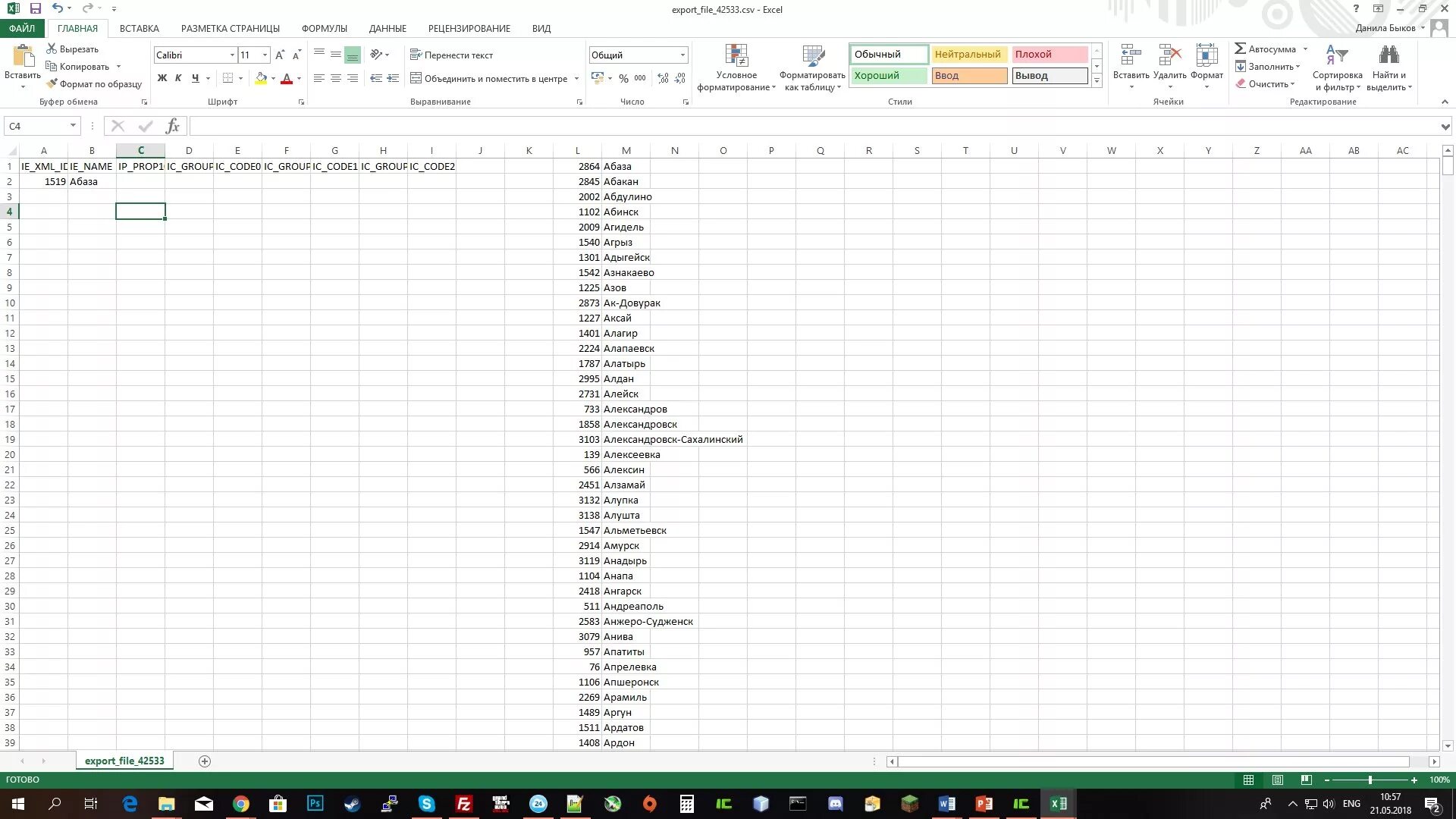Open the ФАЙЛ menu
Screen dimensions: 1456x819
pos(22,28)
